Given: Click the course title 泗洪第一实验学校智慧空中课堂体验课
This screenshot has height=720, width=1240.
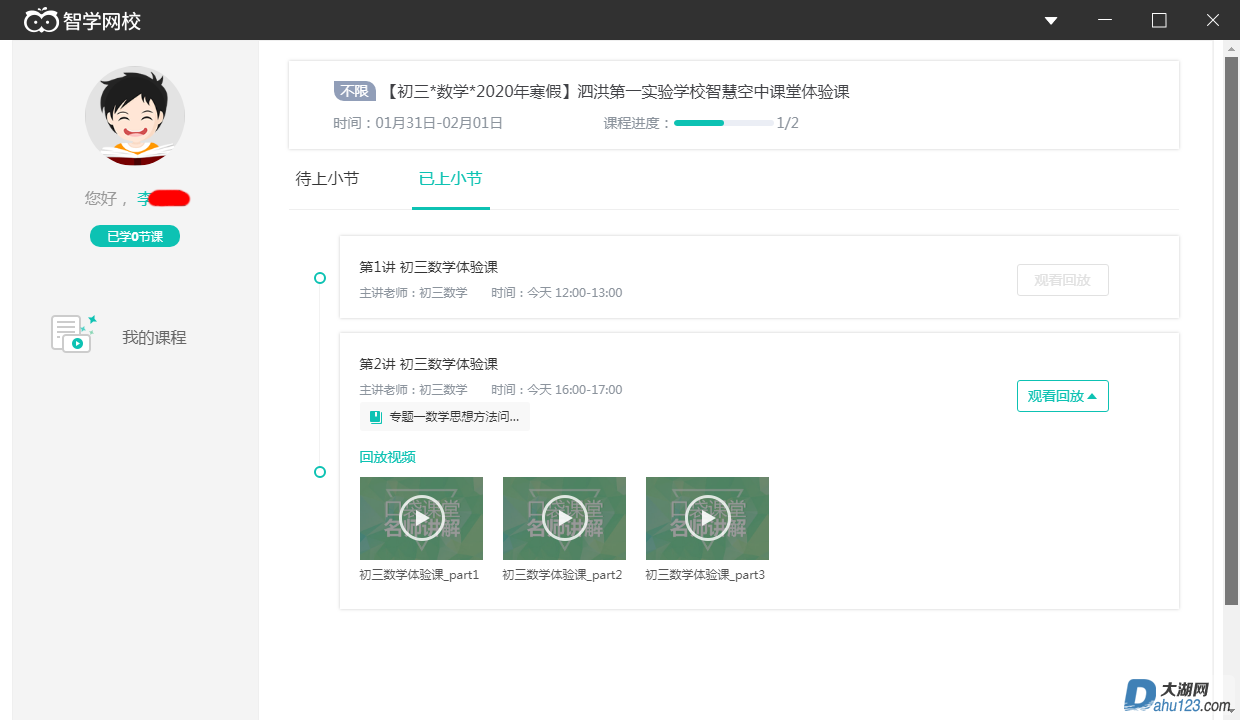Looking at the screenshot, I should pos(713,92).
